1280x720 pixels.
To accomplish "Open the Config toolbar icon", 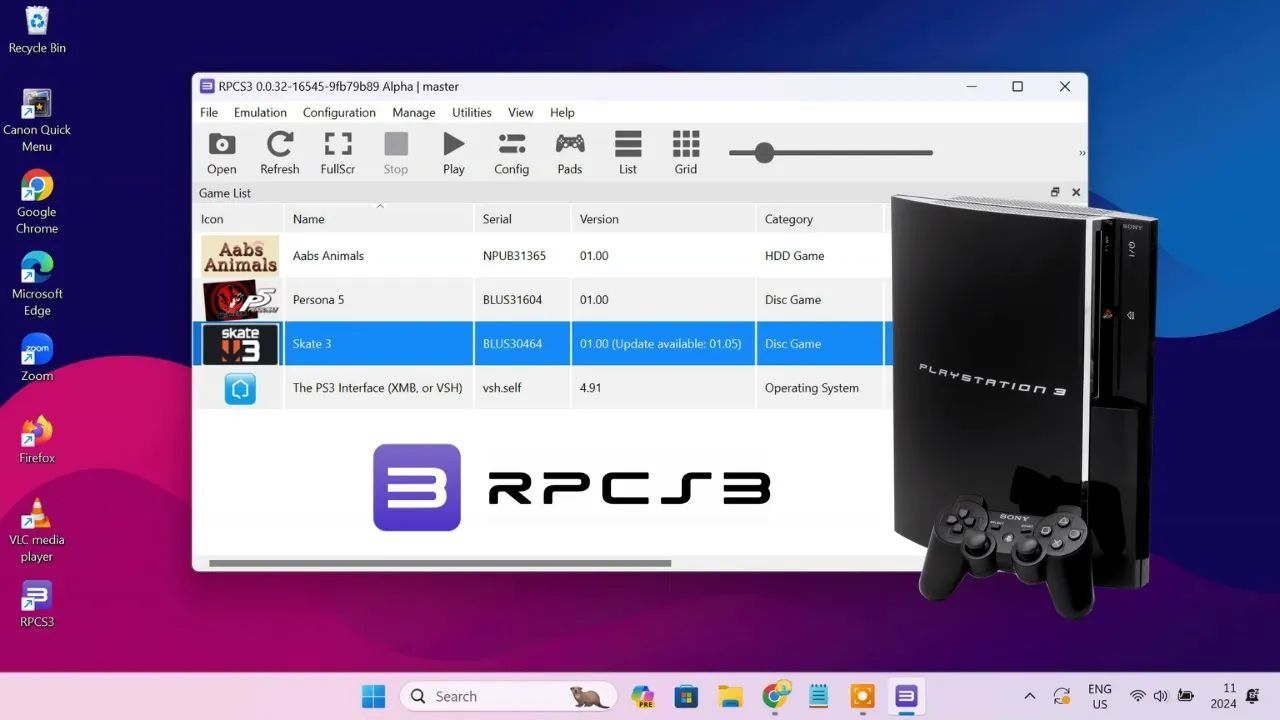I will (x=511, y=153).
